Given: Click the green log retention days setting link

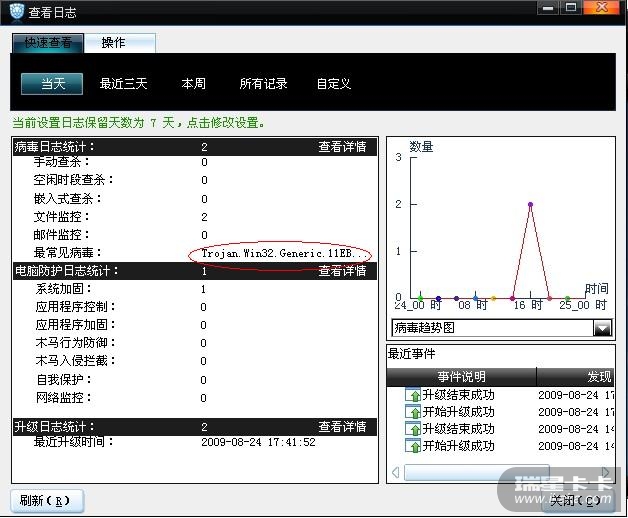Looking at the screenshot, I should click(x=138, y=123).
